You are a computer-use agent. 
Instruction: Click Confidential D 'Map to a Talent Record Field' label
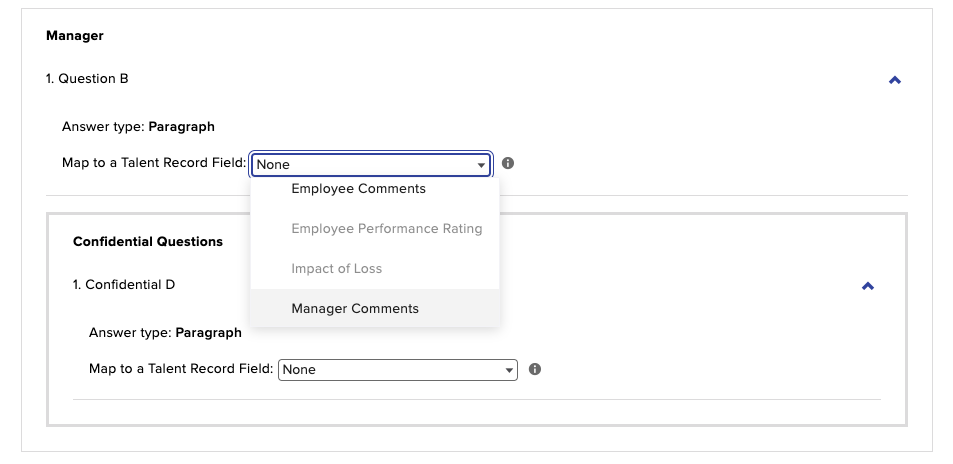181,369
